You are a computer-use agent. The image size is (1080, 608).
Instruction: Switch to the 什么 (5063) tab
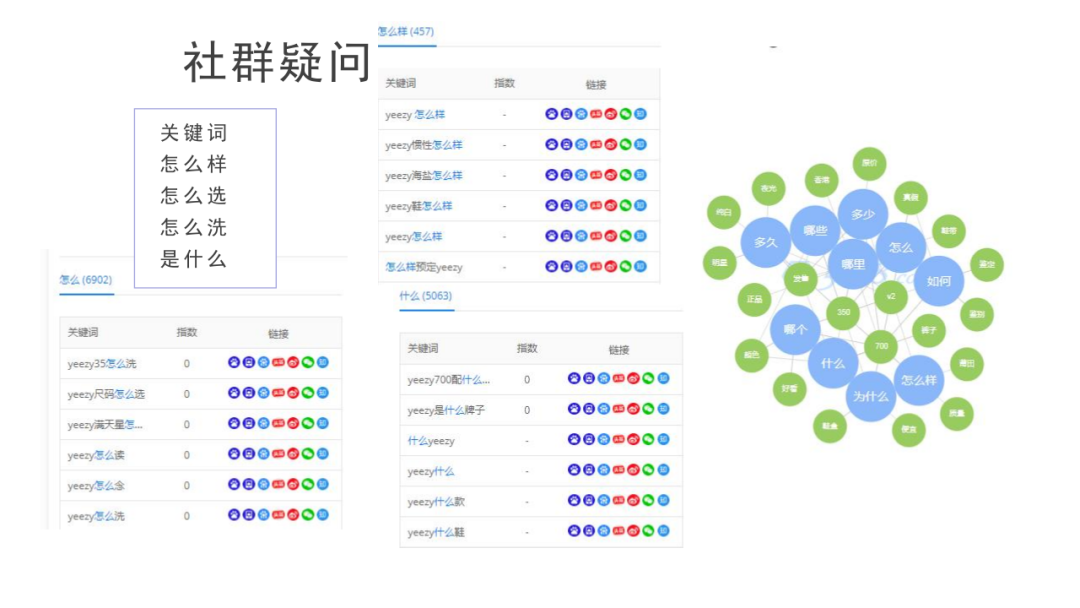pos(426,296)
